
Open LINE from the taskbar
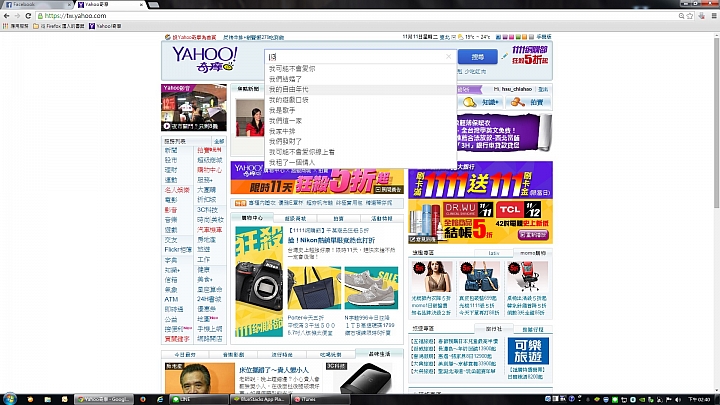pos(198,399)
